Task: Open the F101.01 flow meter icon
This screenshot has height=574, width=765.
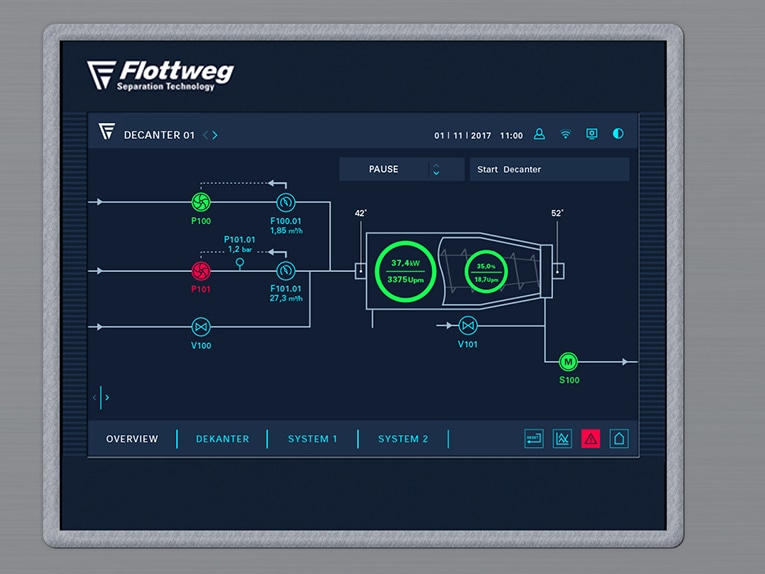Action: (x=285, y=271)
